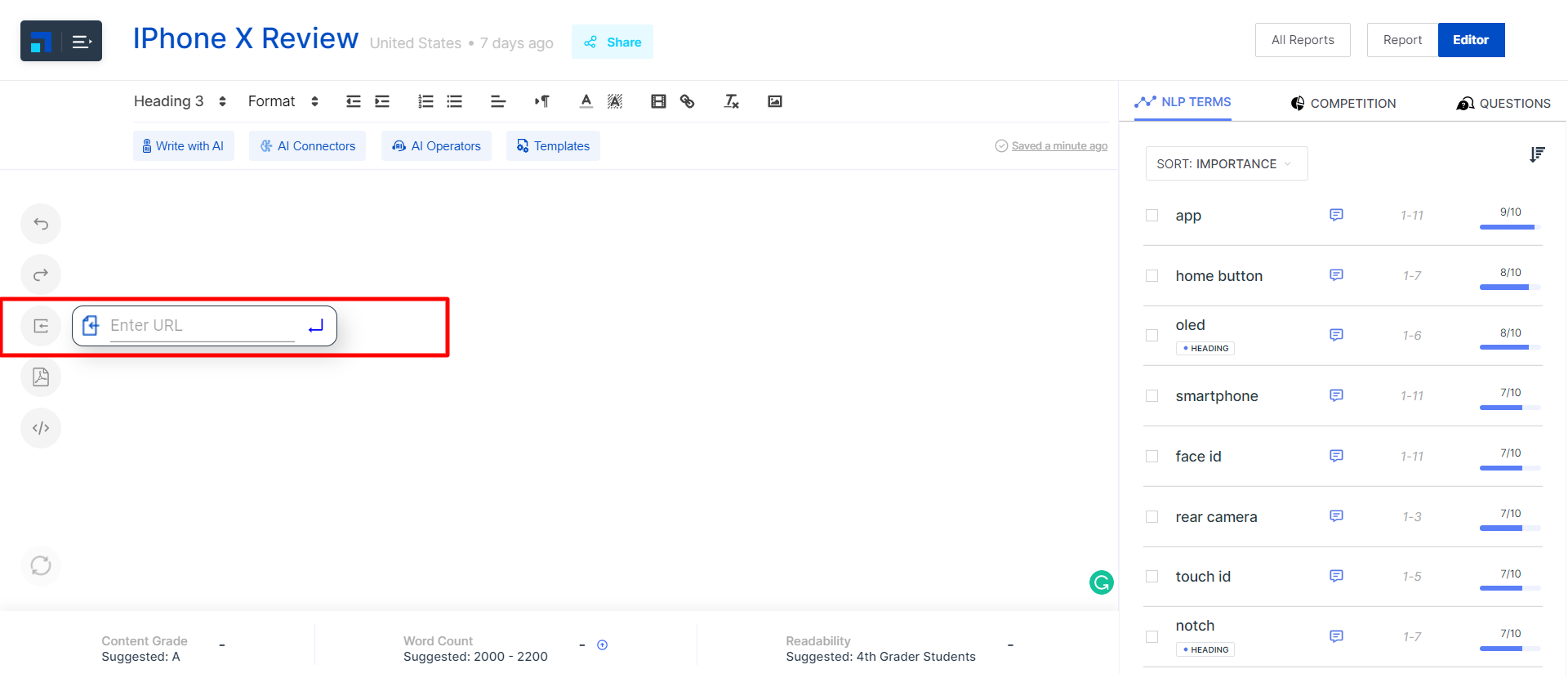Click the import from URL sidebar icon
This screenshot has height=678, width=1568.
click(x=41, y=326)
